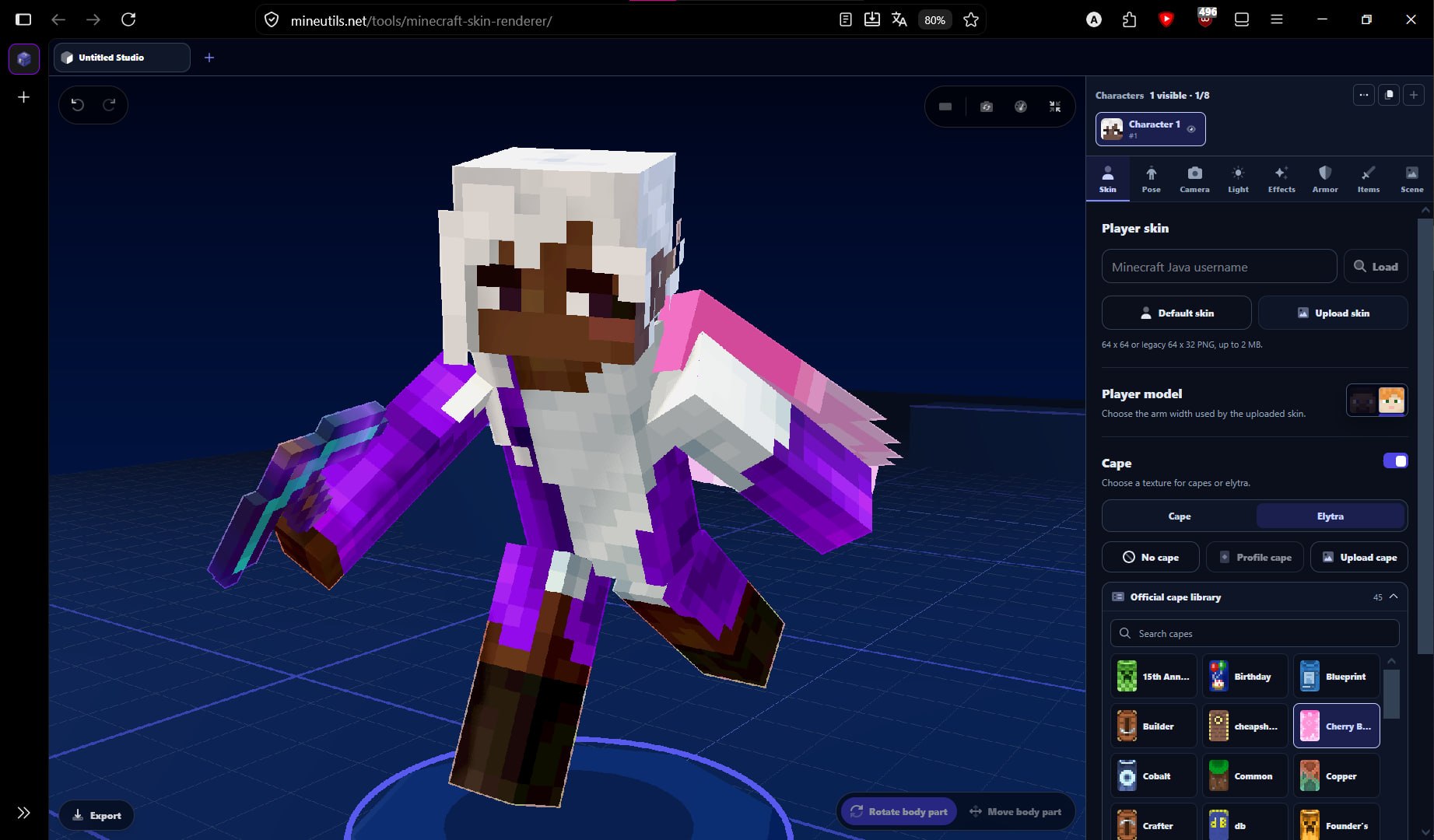Click the aspect ratio rectangle icon
The image size is (1434, 840).
pyautogui.click(x=945, y=107)
